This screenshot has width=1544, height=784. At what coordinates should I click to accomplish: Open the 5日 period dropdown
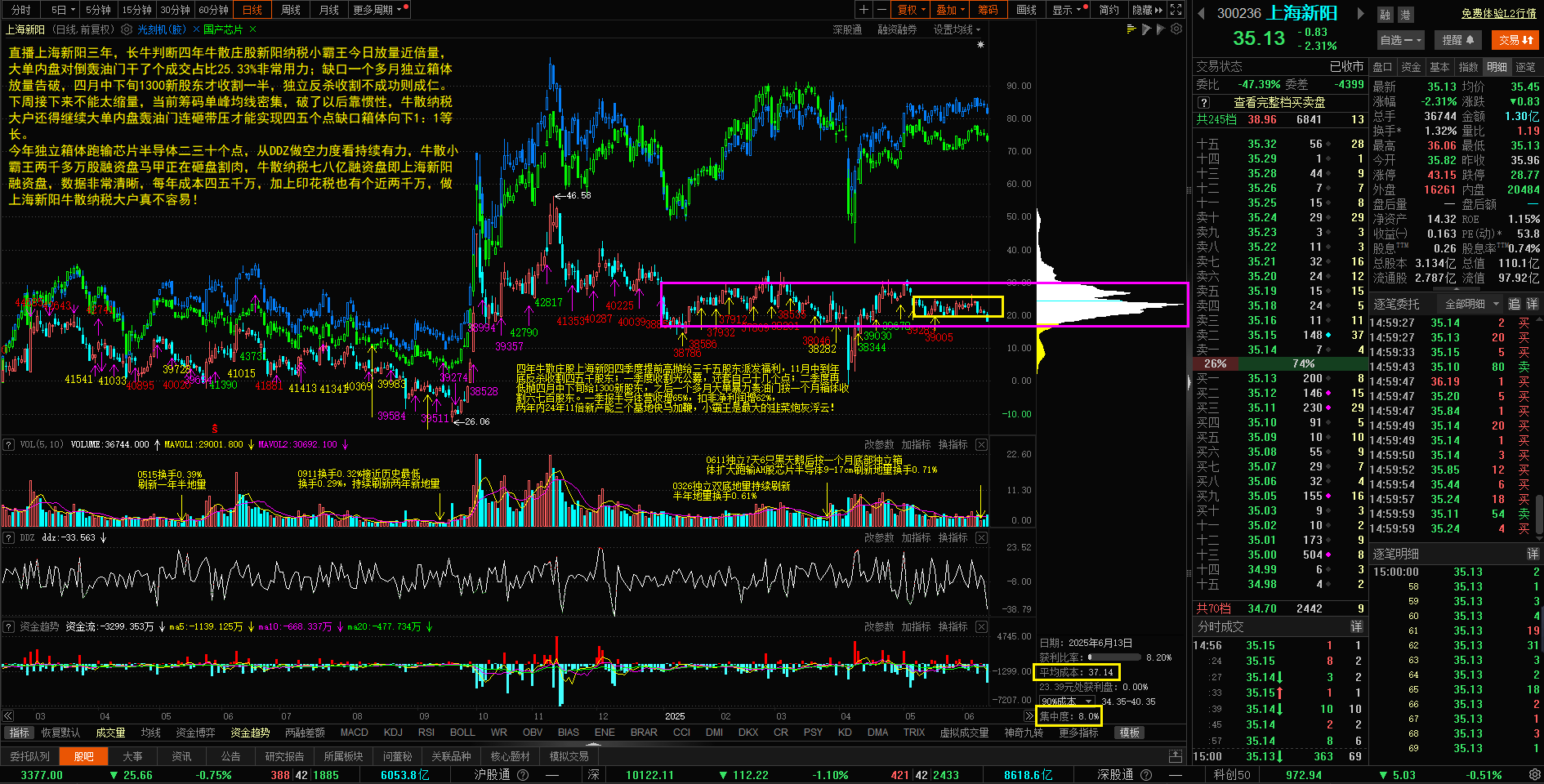62,10
